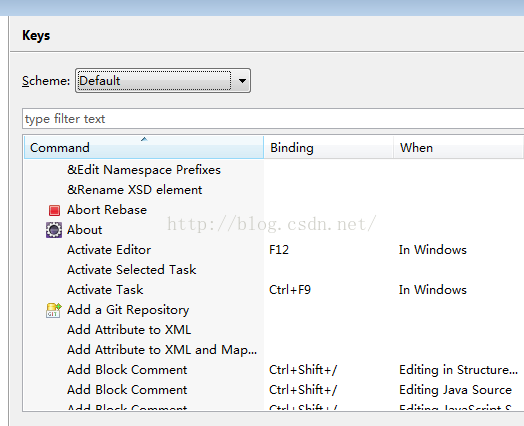Select Add Block Comment for Editing Java Source
The height and width of the screenshot is (426, 524).
(127, 390)
